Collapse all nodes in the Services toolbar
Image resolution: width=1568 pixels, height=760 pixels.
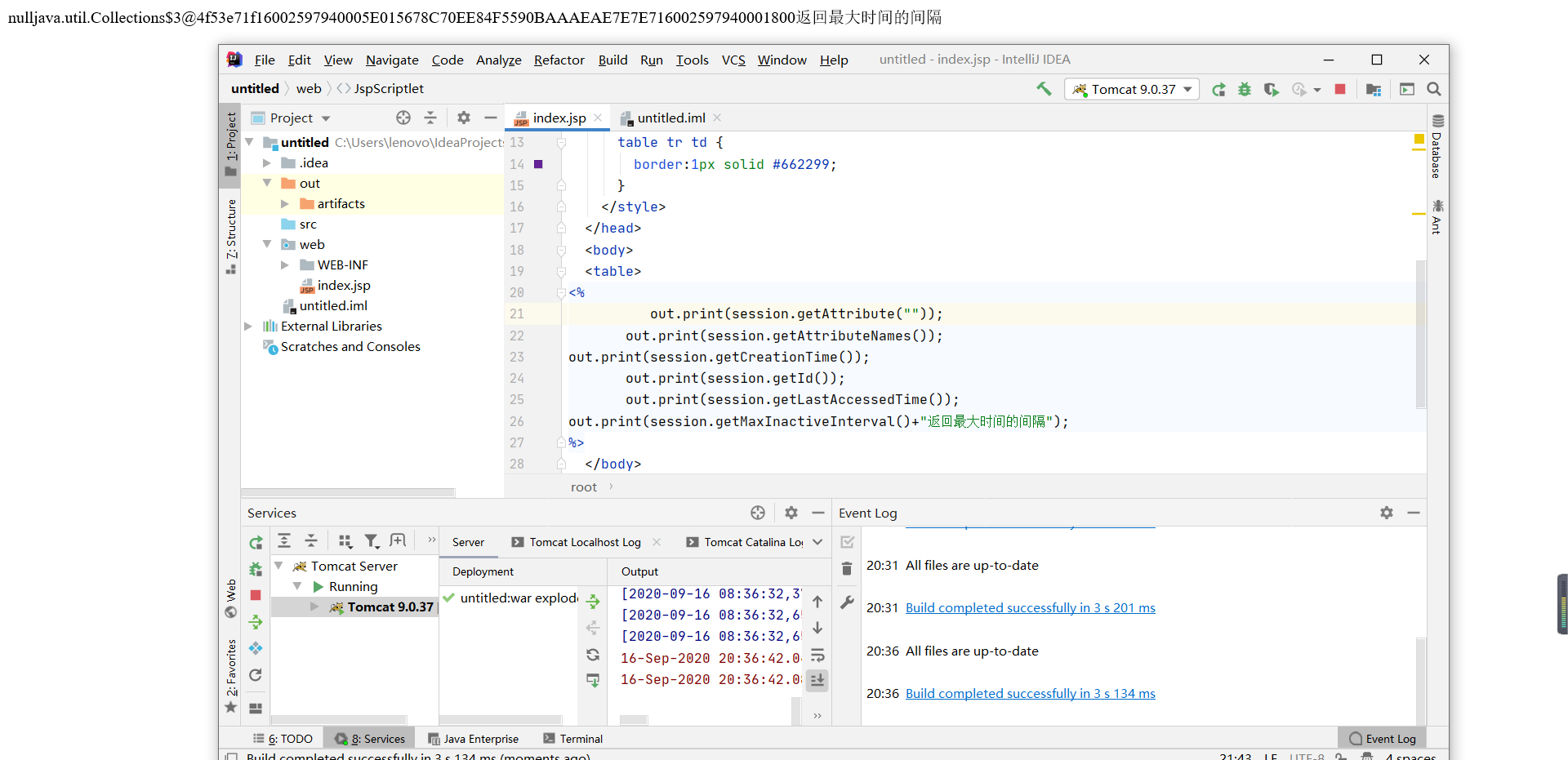coord(311,540)
